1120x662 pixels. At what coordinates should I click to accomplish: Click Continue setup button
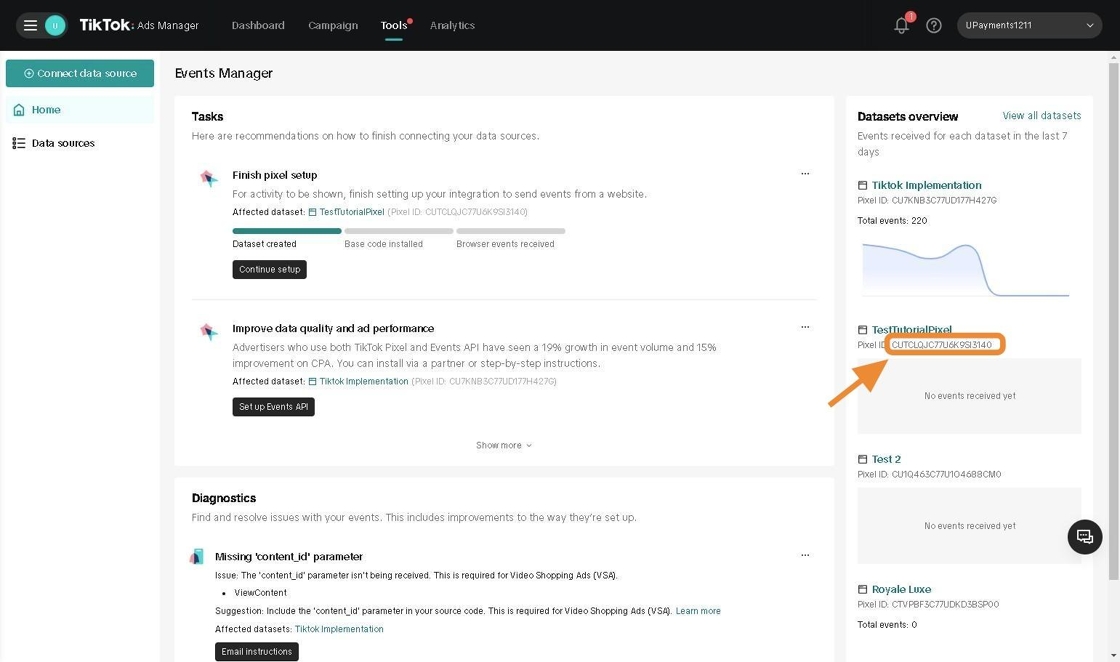click(x=269, y=270)
